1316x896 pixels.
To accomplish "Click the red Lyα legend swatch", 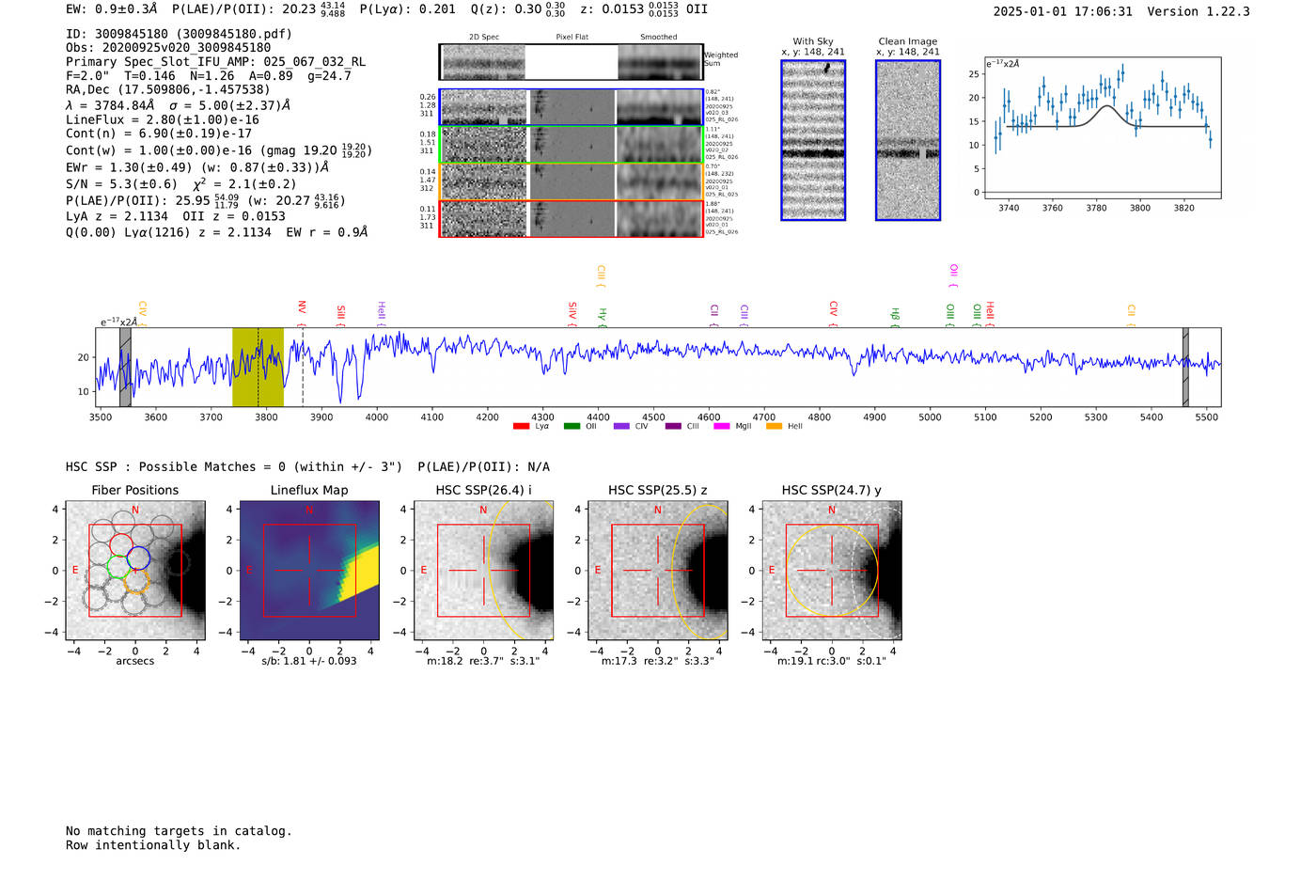I will pyautogui.click(x=521, y=426).
